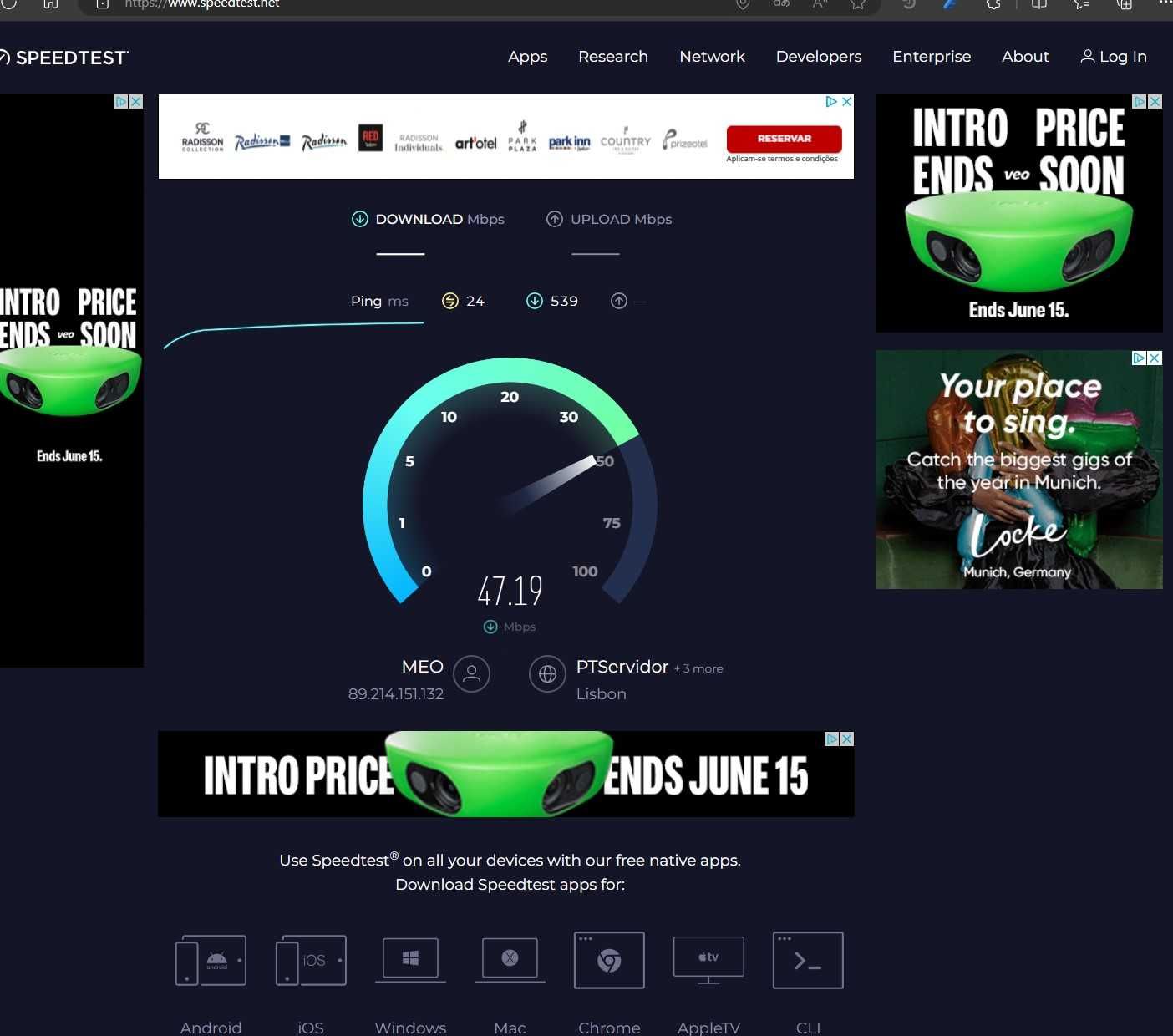1173x1036 pixels.
Task: Click the red RESERVAR button in ad
Action: [785, 139]
